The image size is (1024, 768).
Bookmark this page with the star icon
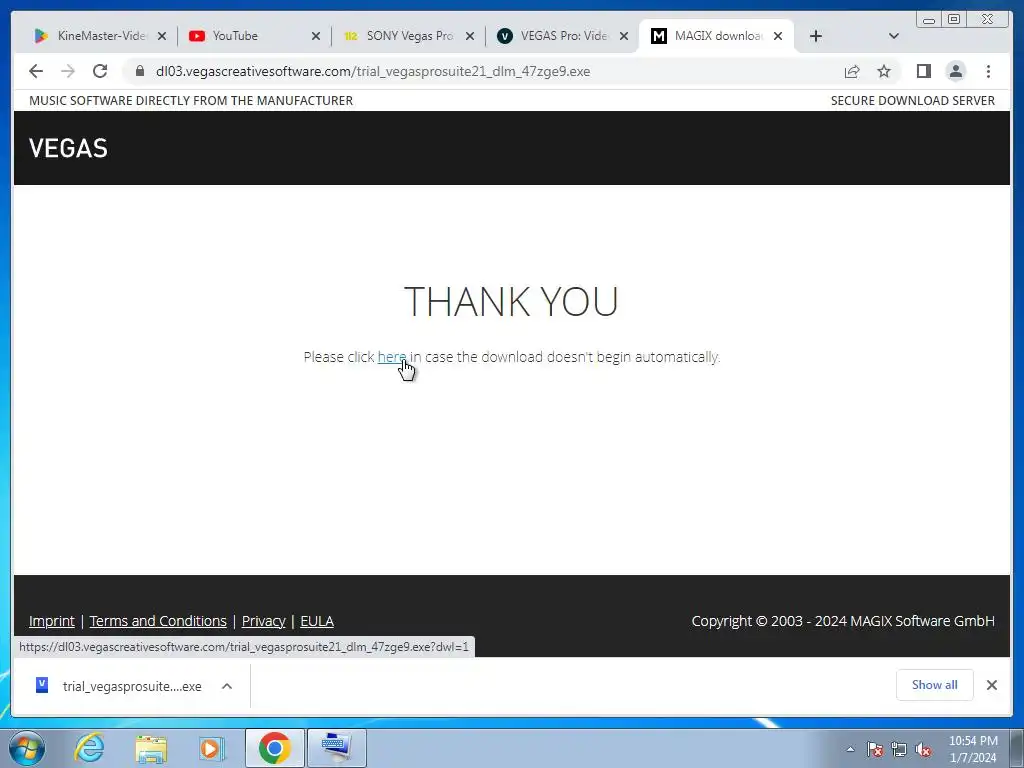click(x=884, y=71)
